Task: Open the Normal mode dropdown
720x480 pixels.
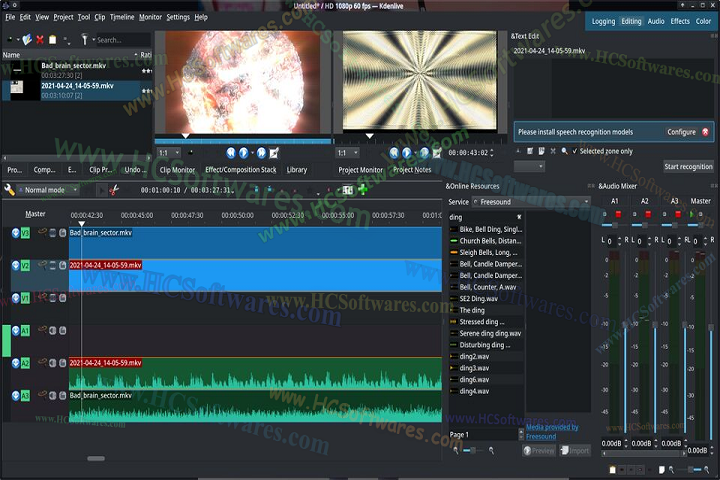Action: pos(47,190)
